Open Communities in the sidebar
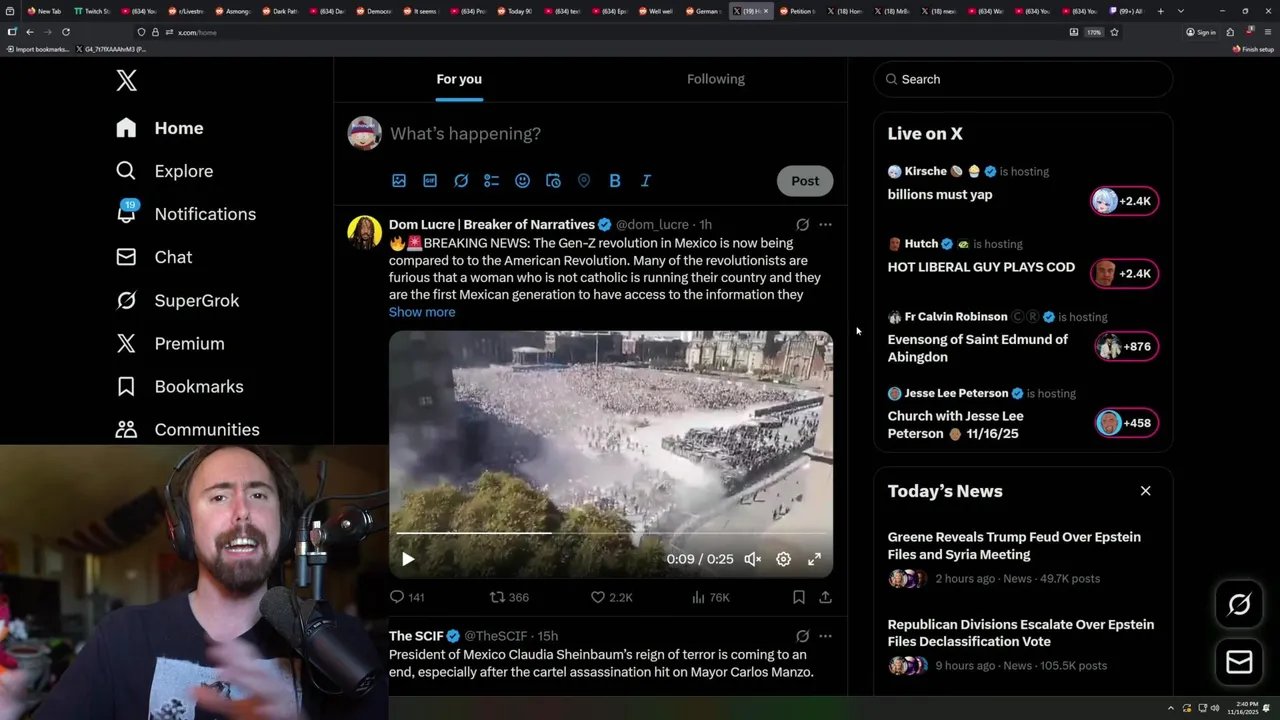Viewport: 1280px width, 720px height. [x=187, y=429]
